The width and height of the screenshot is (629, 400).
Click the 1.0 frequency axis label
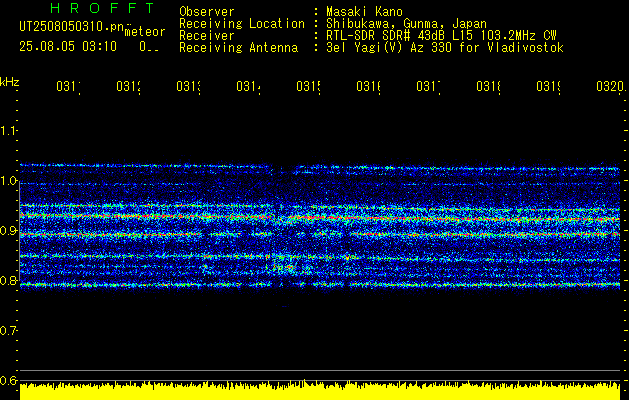pos(8,181)
